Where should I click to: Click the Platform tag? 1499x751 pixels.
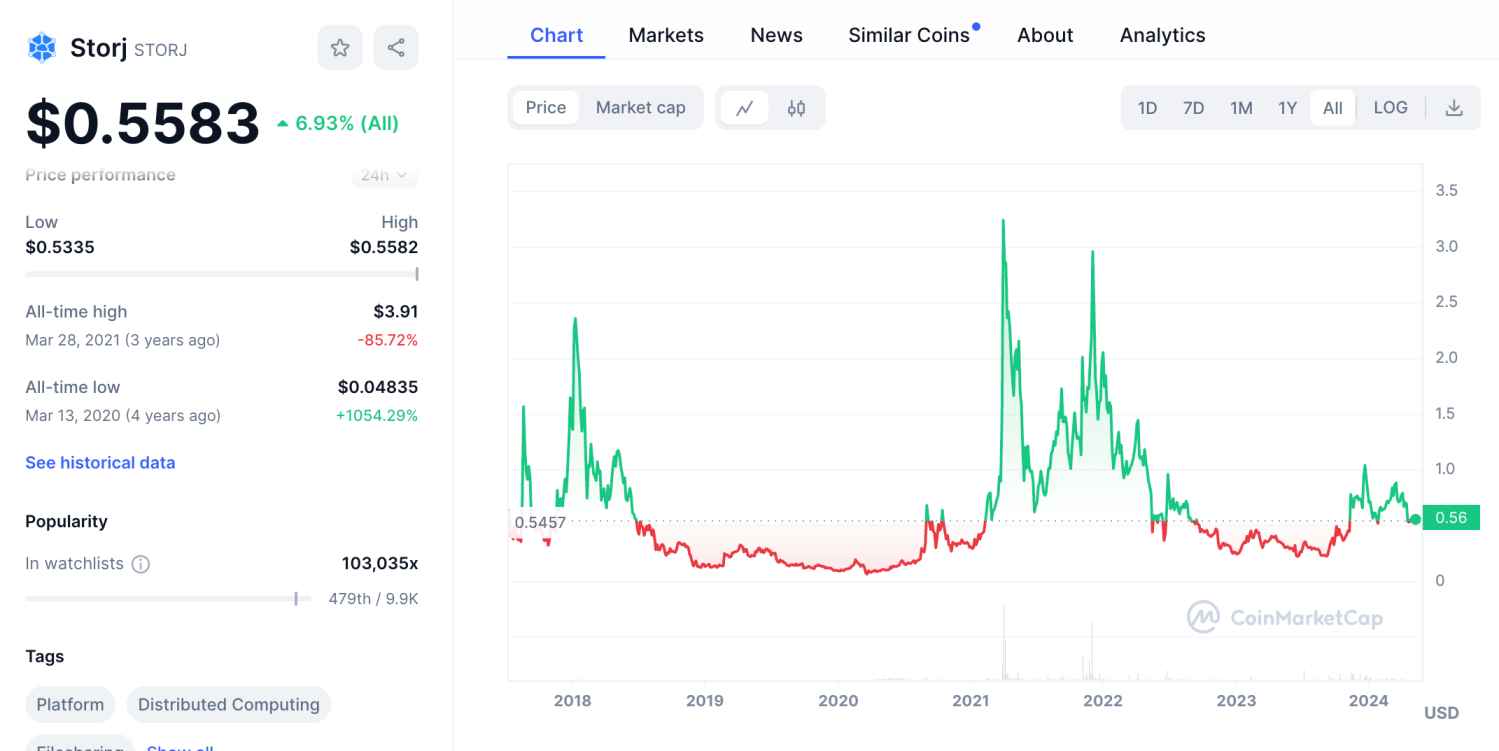[70, 704]
